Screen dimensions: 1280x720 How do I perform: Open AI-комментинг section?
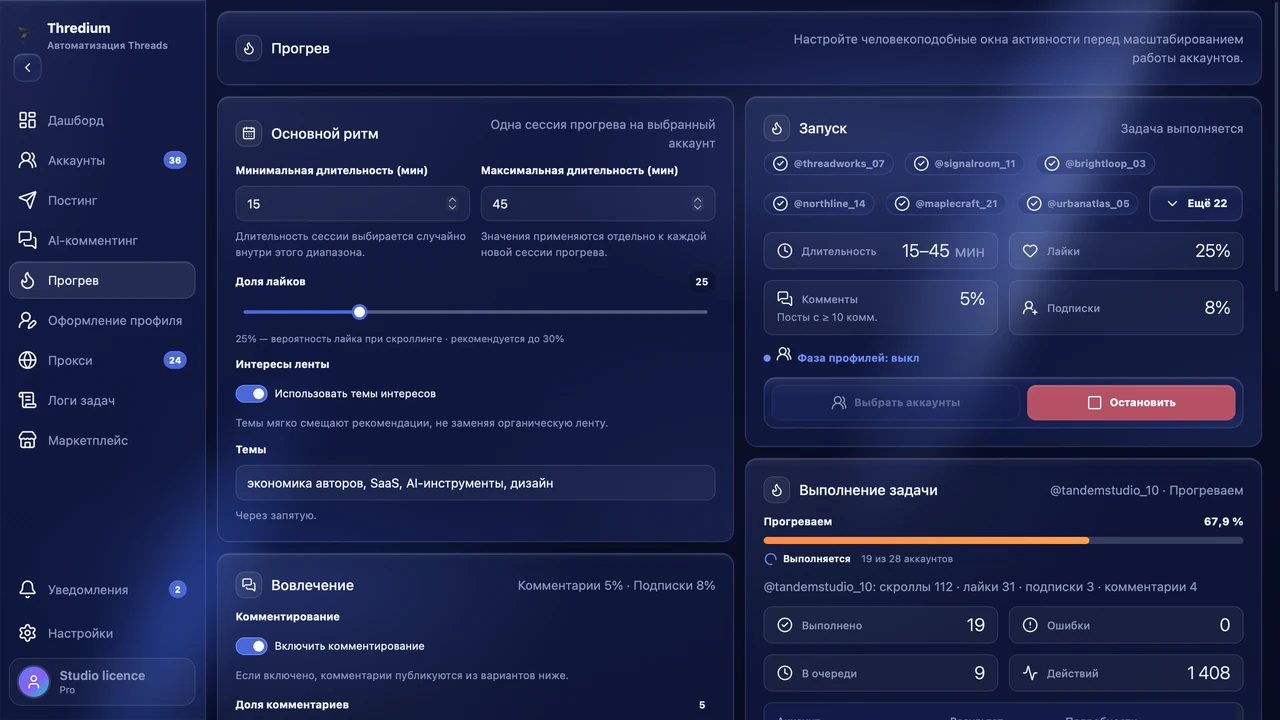102,240
